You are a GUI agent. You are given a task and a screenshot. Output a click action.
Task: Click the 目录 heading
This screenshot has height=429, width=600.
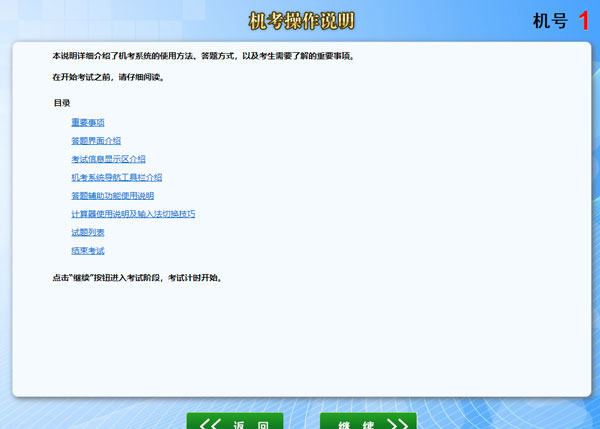[62, 103]
